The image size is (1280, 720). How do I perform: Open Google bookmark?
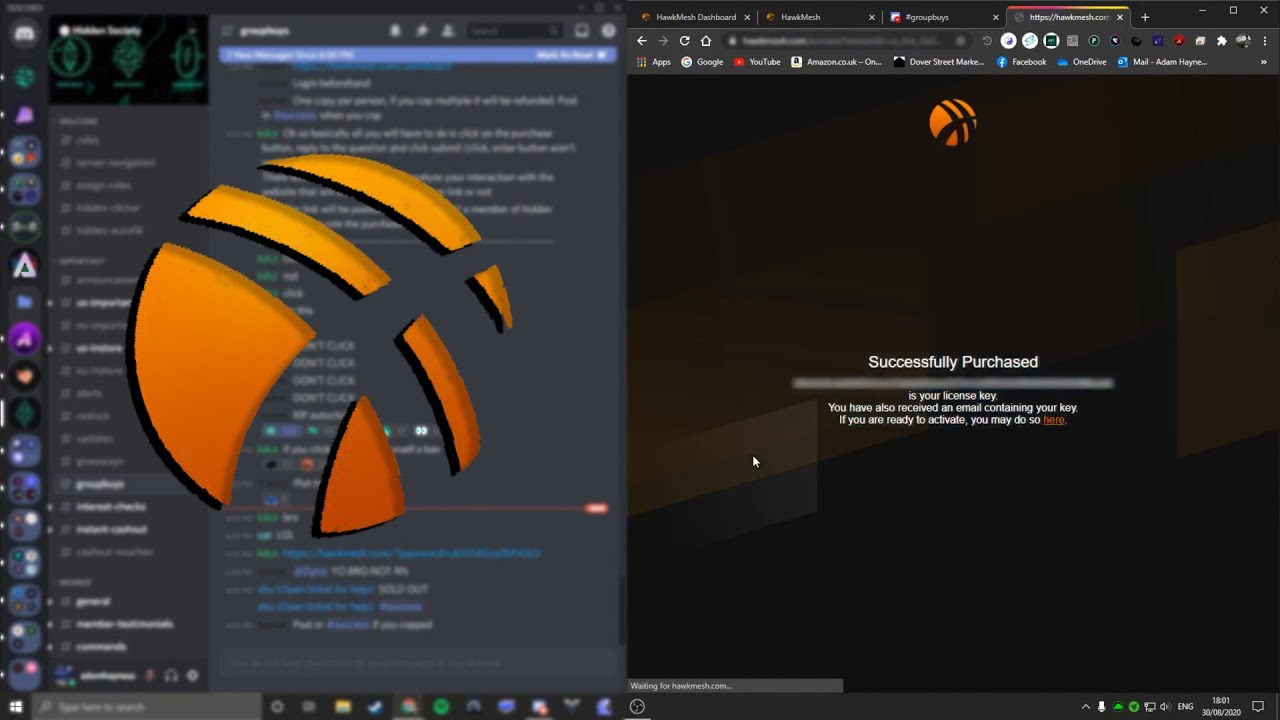(702, 62)
